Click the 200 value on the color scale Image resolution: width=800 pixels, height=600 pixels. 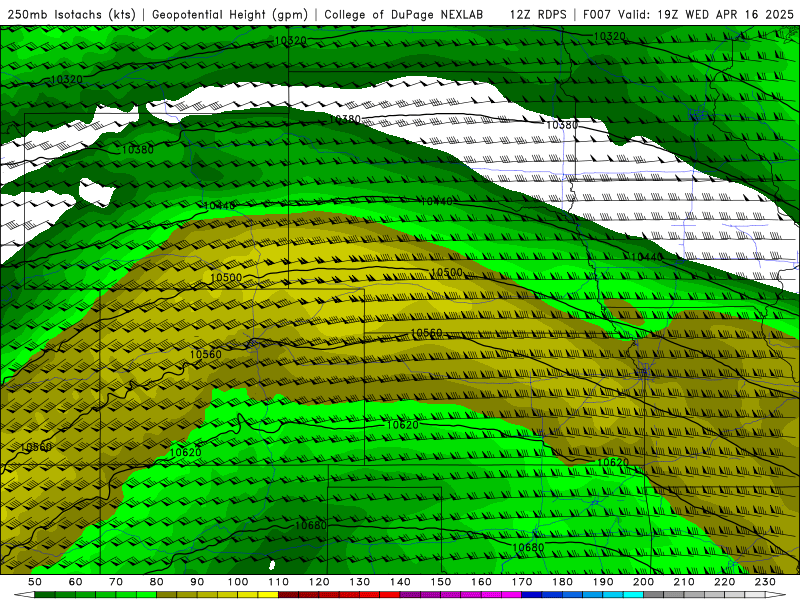tap(643, 582)
